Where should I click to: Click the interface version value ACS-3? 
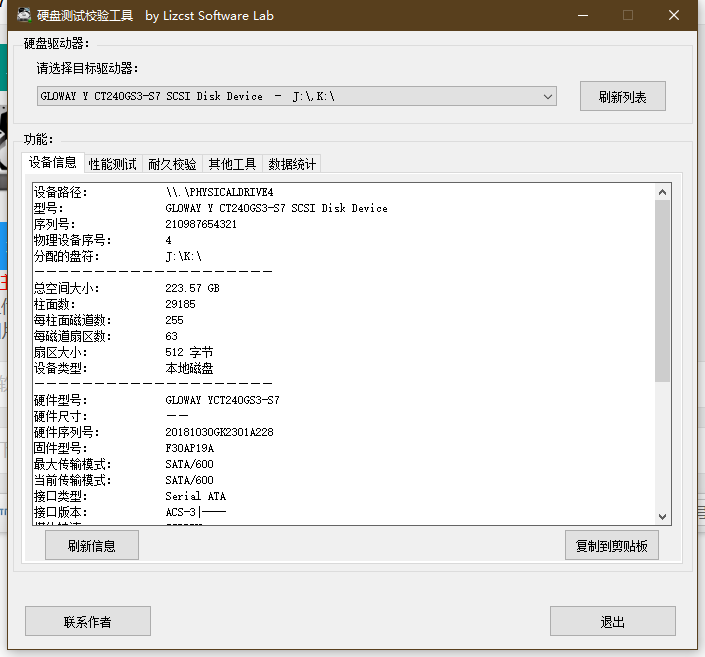[180, 512]
